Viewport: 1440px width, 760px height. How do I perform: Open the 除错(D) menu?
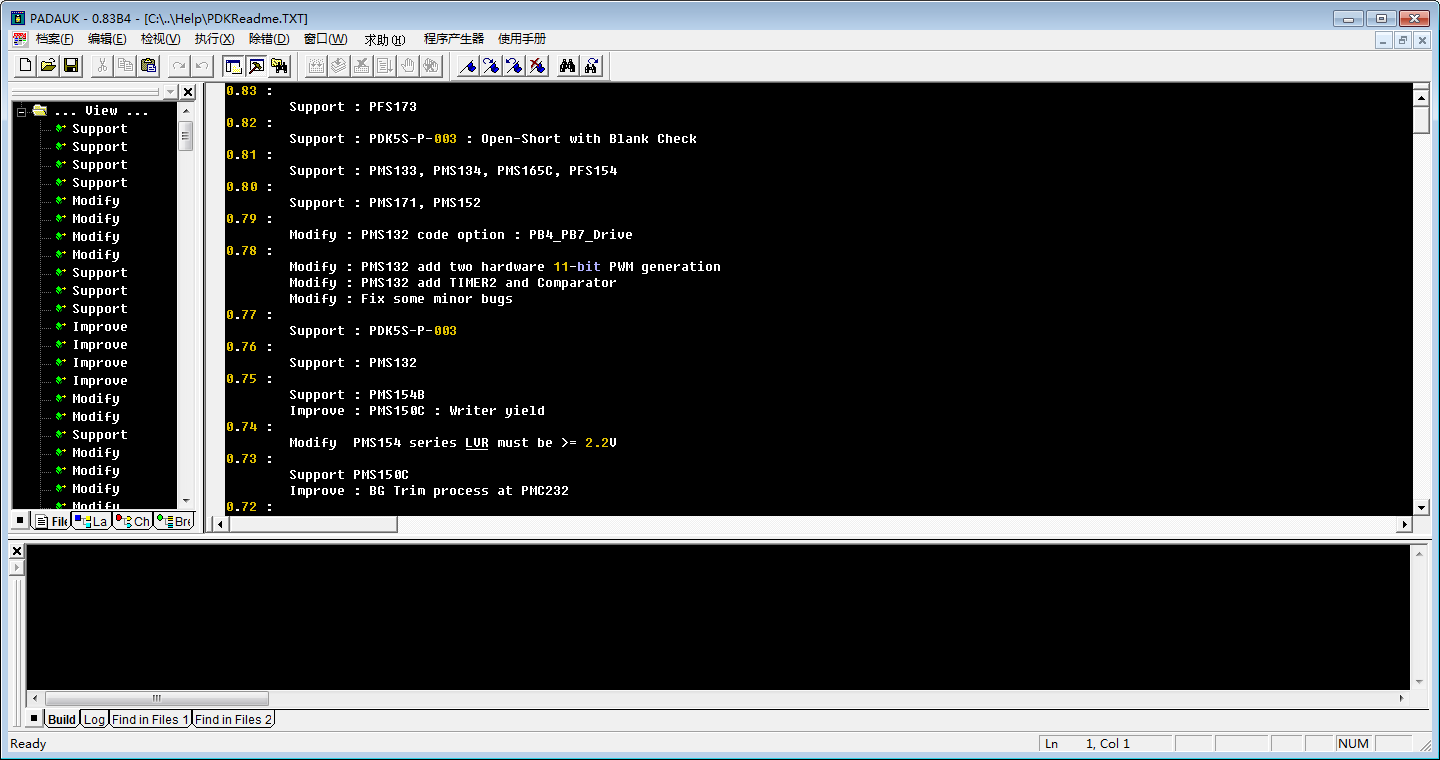(269, 39)
